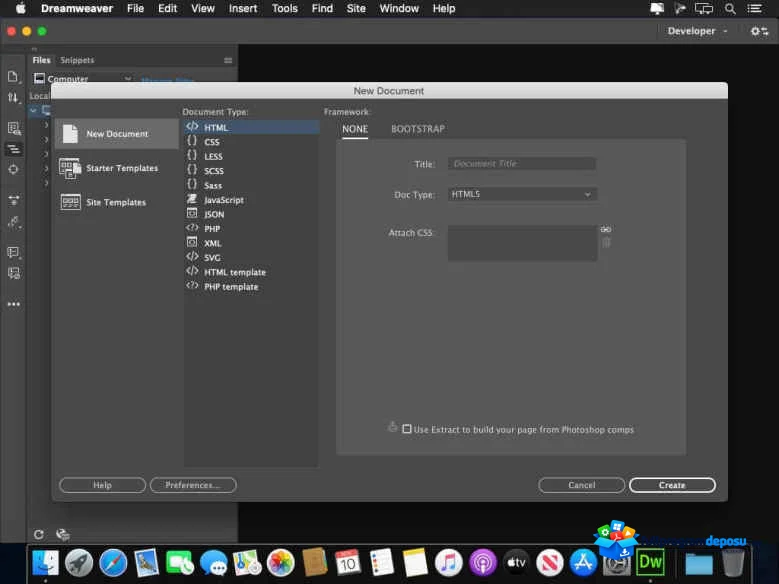Enable Use Extract Photoshop comps checkbox
The image size is (779, 584).
(407, 429)
